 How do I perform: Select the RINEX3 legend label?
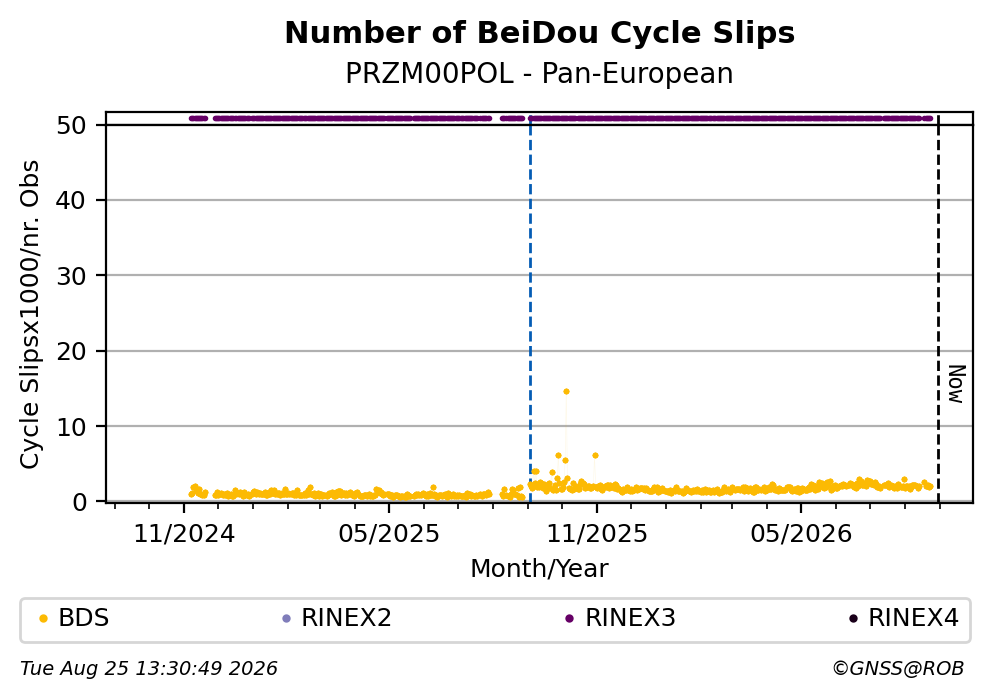(630, 618)
